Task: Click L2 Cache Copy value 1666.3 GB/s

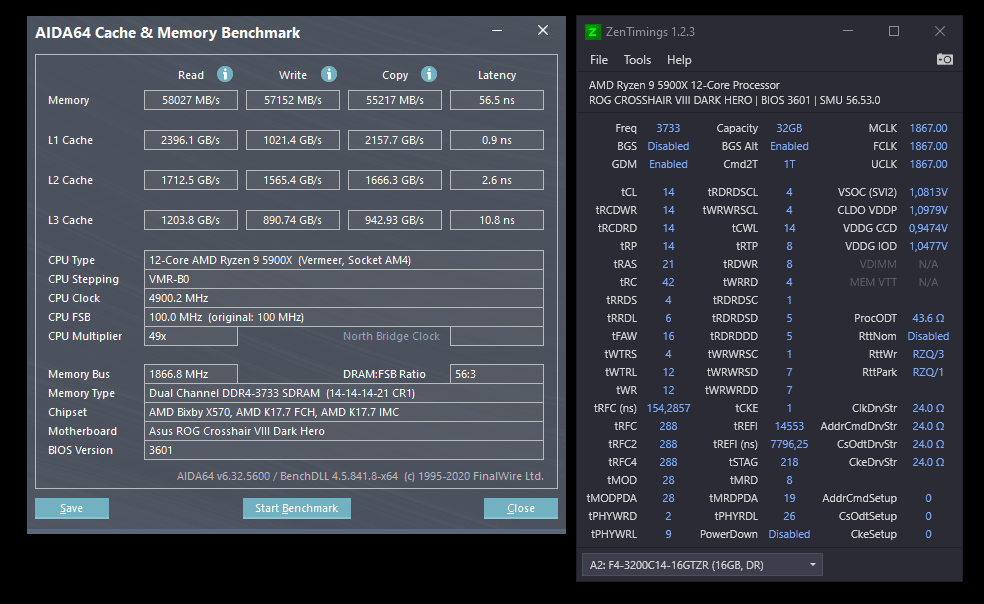Action: [395, 180]
